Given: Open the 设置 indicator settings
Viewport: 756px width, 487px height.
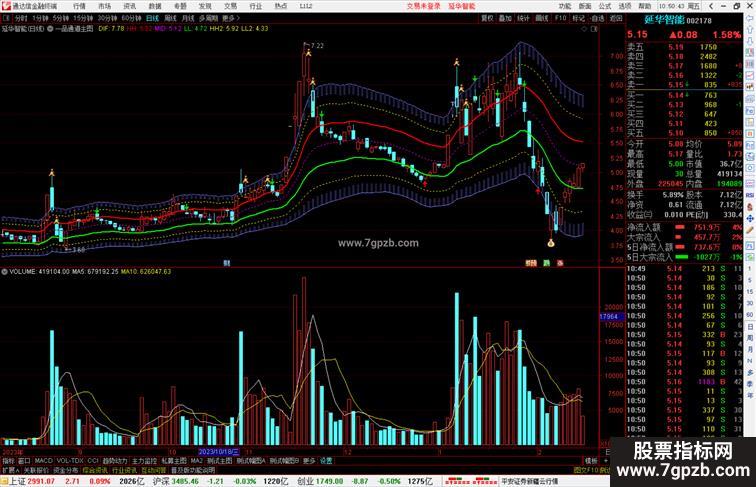Looking at the screenshot, I should click(326, 461).
